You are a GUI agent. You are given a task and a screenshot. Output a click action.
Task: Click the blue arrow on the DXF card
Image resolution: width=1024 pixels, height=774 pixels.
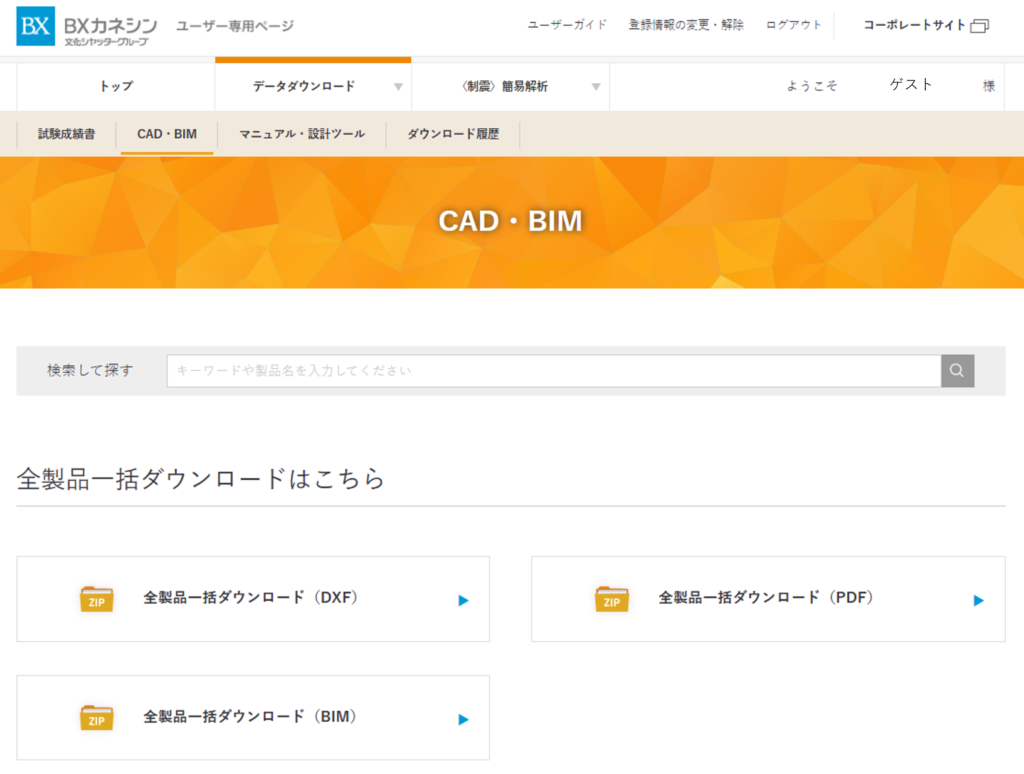[462, 599]
